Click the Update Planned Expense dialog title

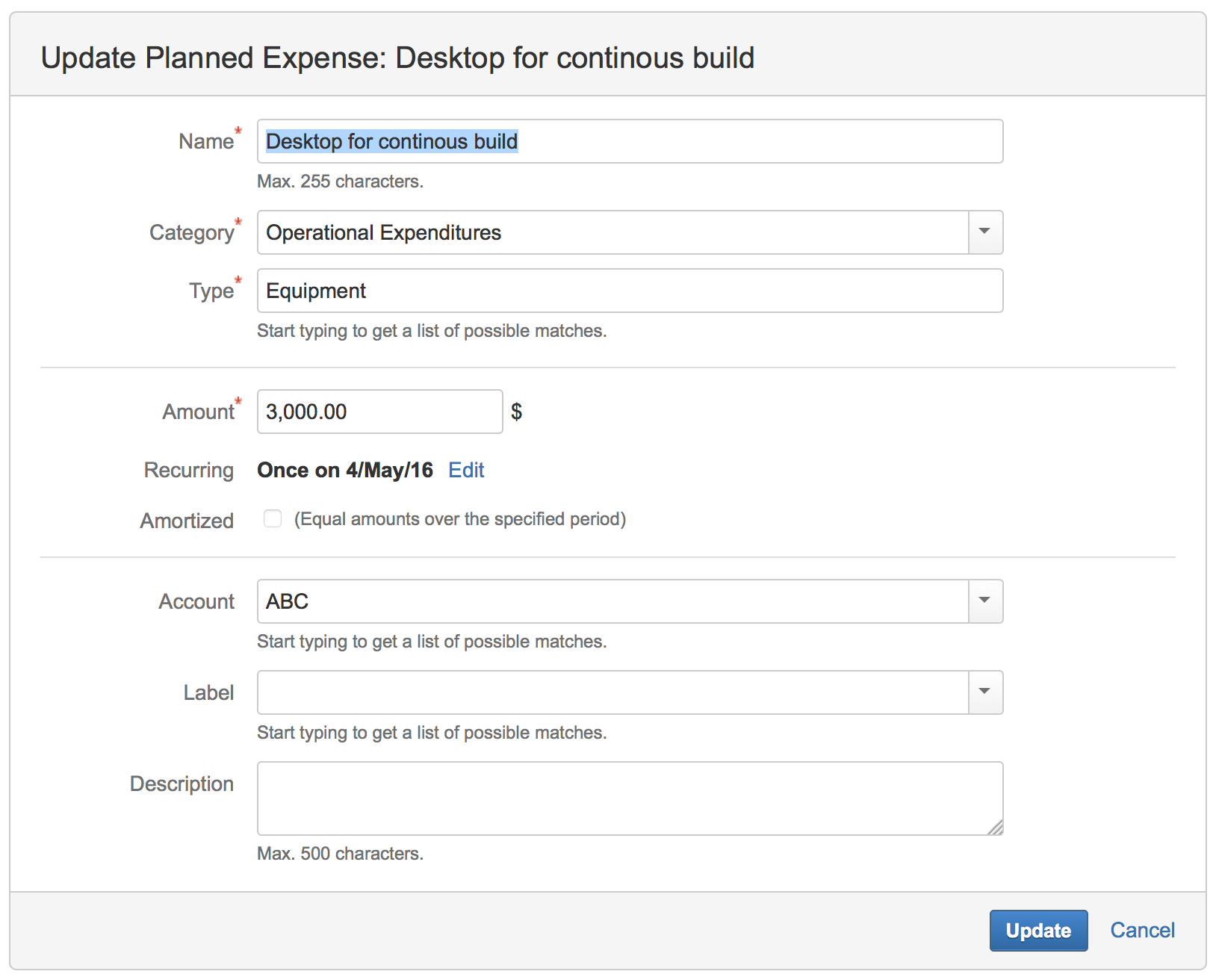(x=397, y=58)
